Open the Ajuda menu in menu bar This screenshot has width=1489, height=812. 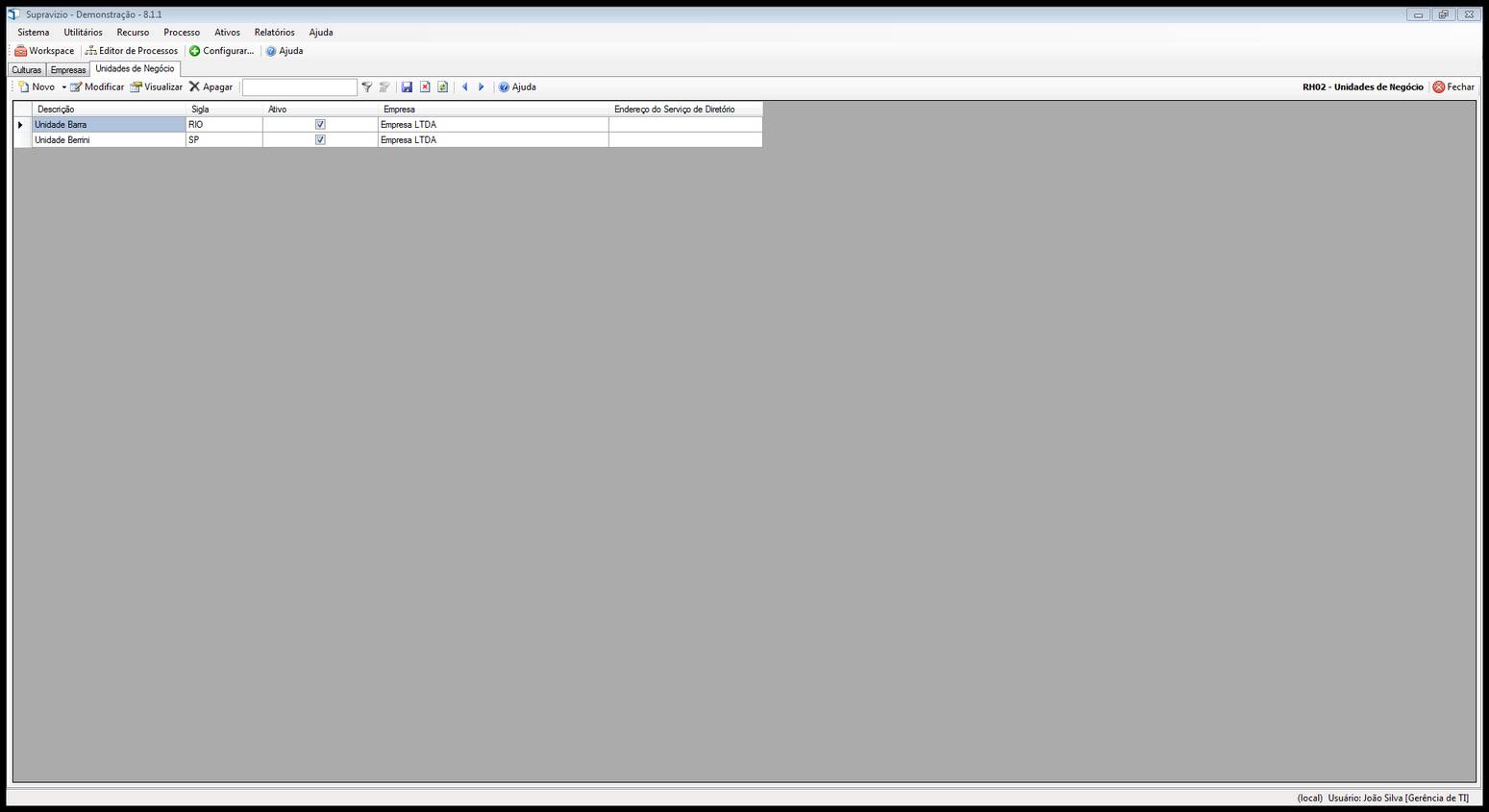point(321,32)
